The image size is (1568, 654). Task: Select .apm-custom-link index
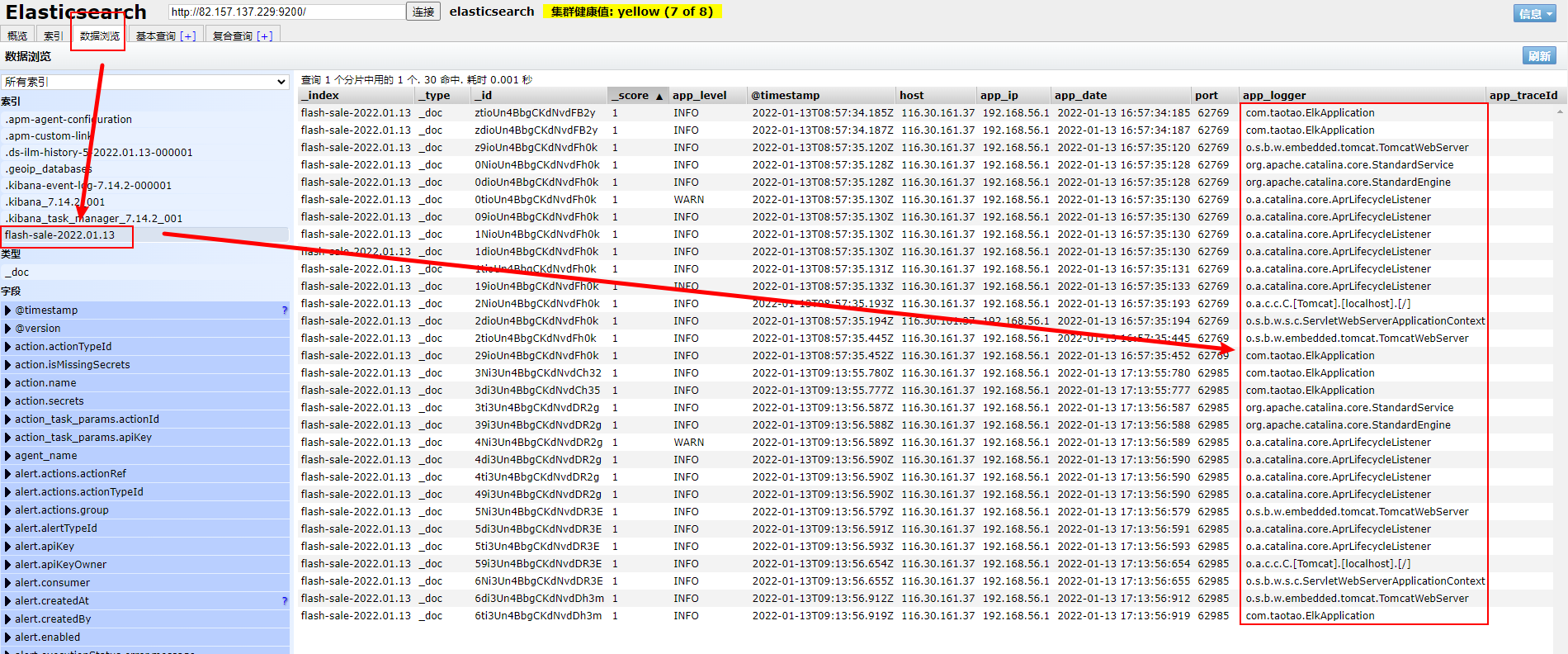click(x=144, y=135)
